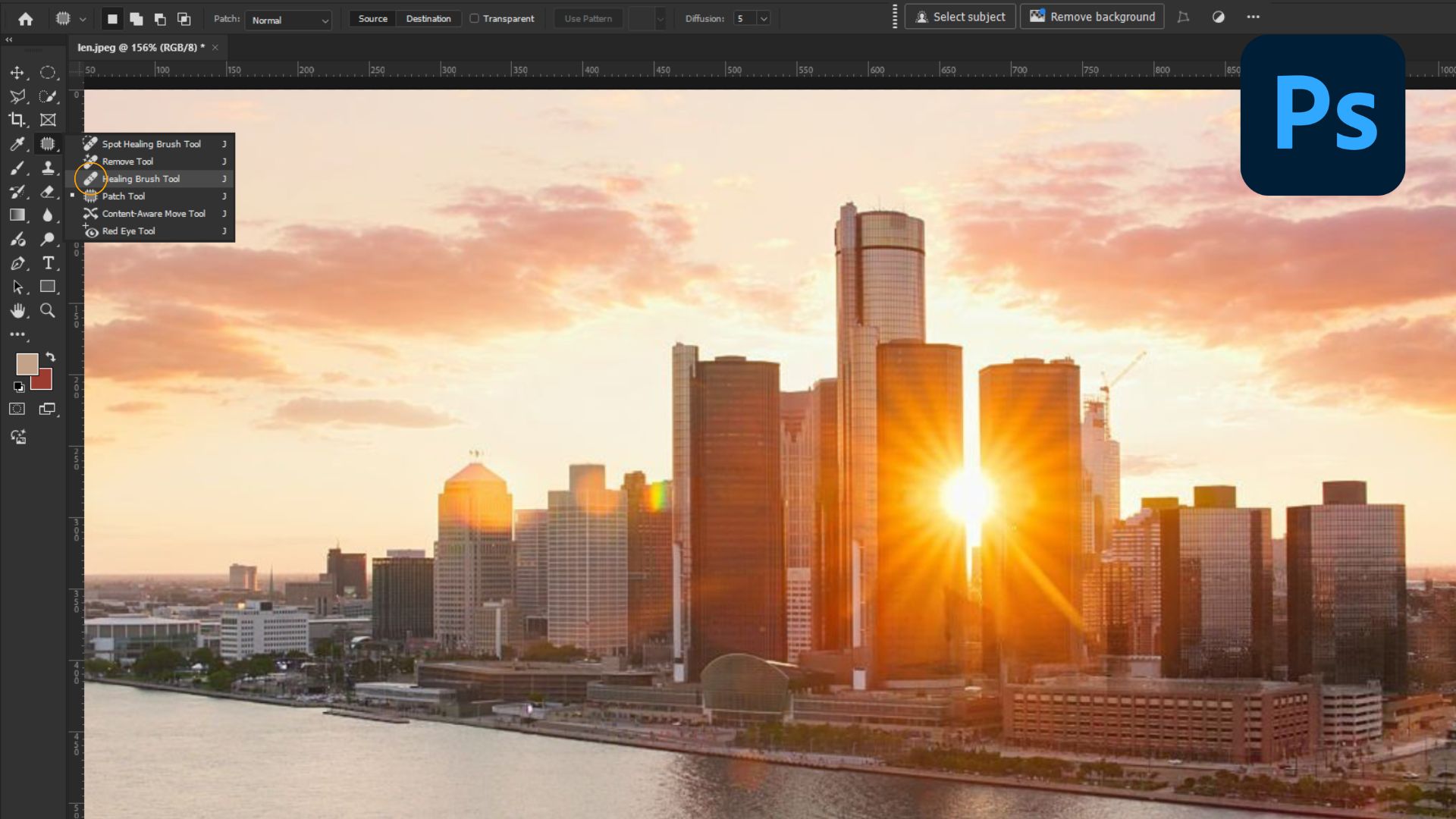Click the Select subject button
This screenshot has height=819, width=1456.
coord(960,17)
